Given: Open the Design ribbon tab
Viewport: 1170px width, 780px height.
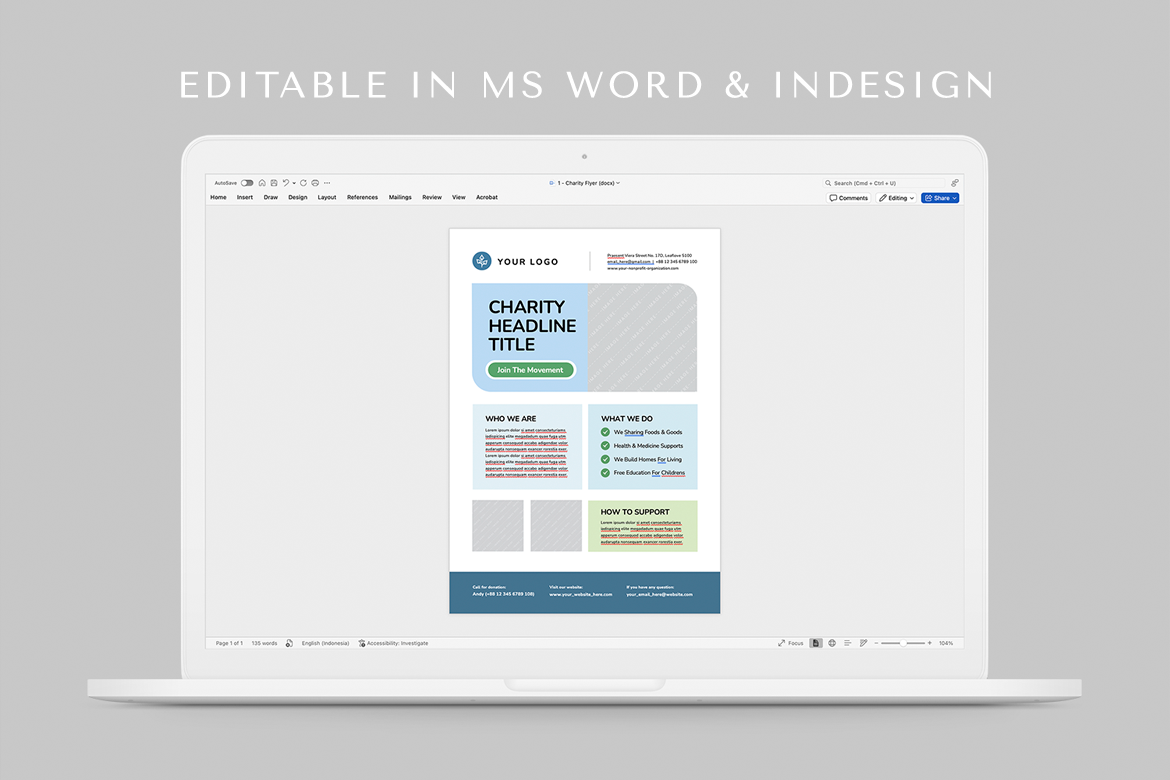Looking at the screenshot, I should 298,198.
